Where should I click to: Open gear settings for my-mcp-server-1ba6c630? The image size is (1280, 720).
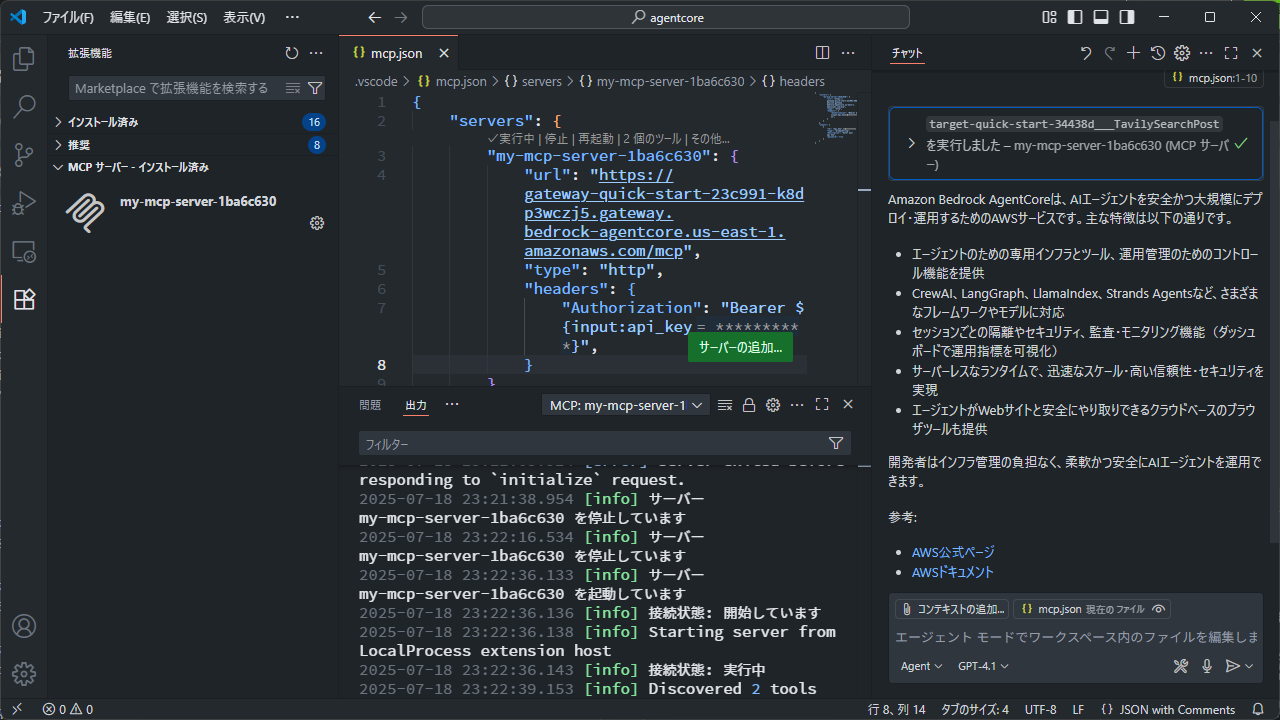click(317, 223)
